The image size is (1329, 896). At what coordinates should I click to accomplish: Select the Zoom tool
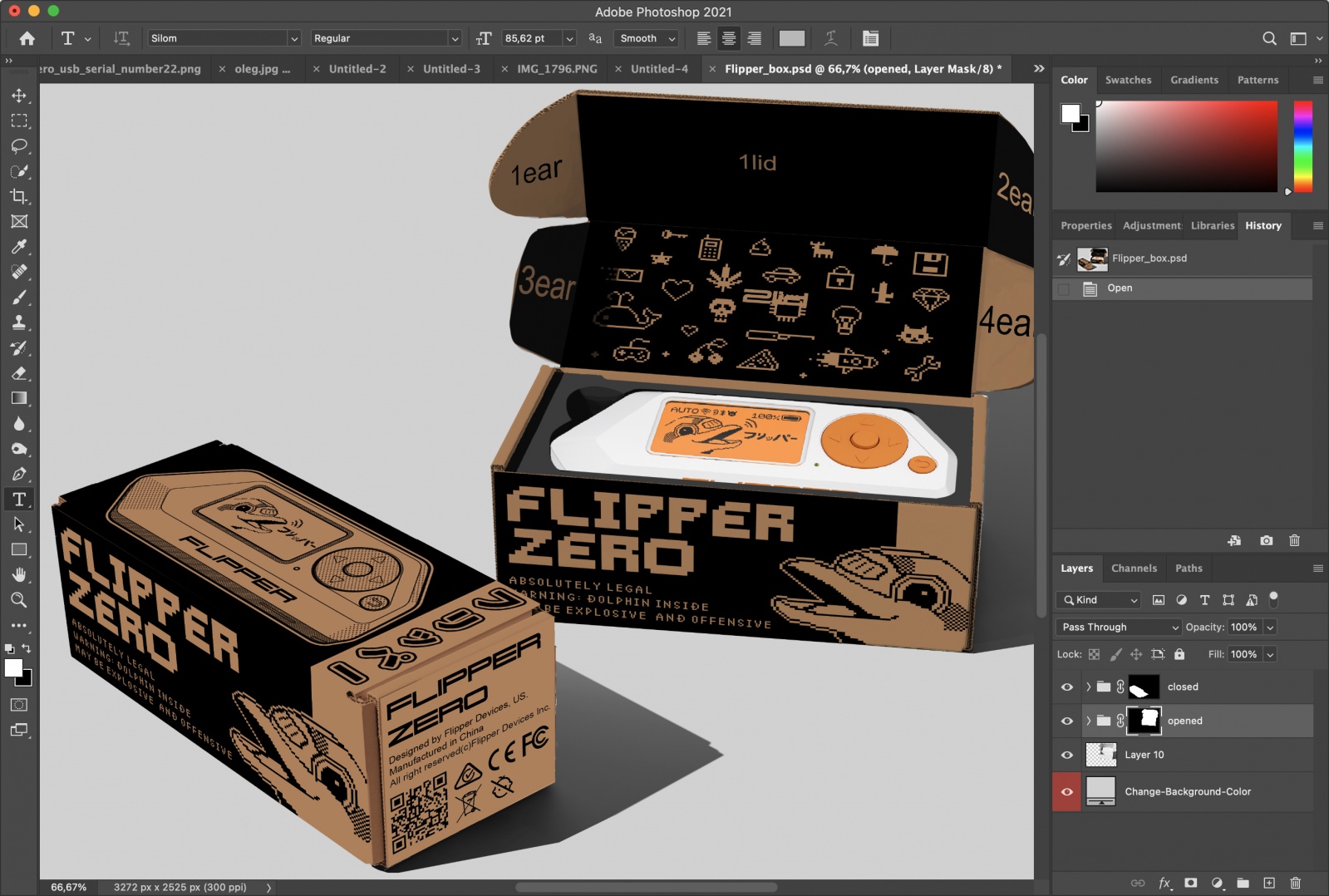point(19,599)
